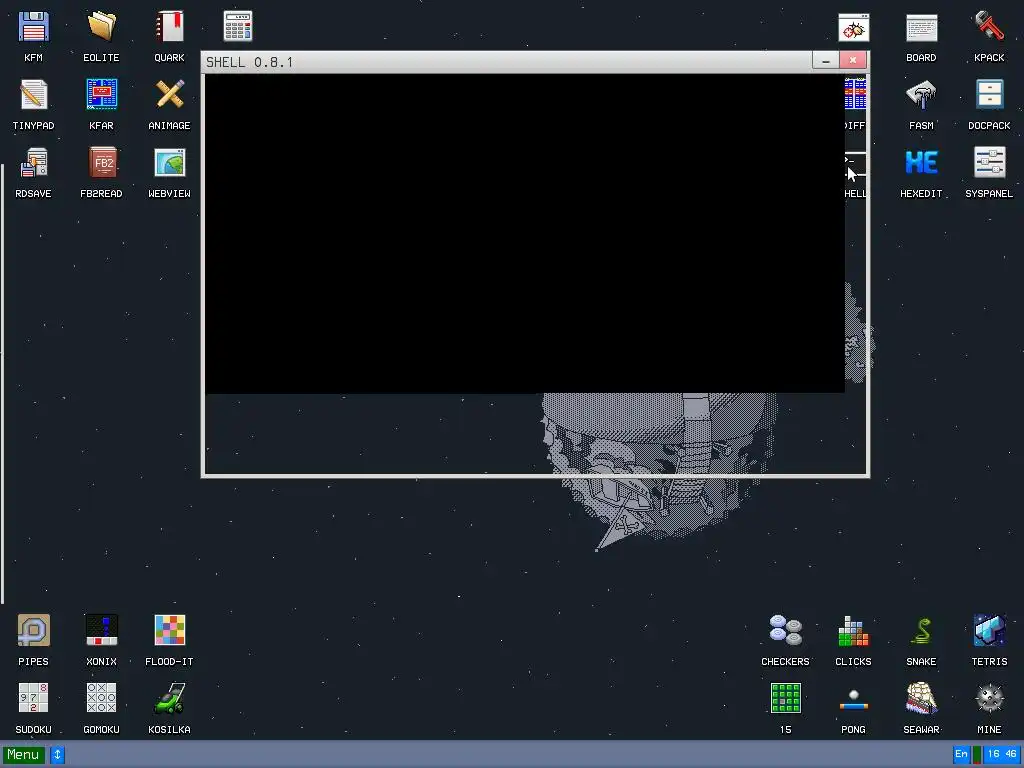
Task: Start the XONIX game icon
Action: (x=101, y=631)
